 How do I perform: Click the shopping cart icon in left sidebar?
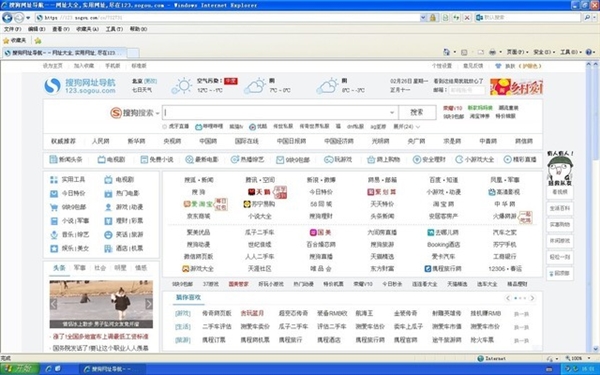54,207
